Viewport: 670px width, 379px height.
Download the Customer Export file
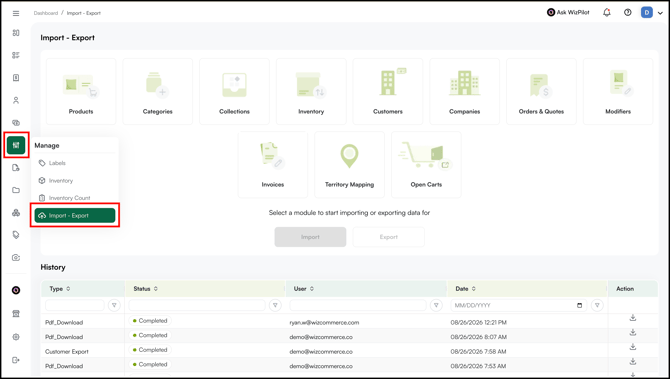point(633,347)
